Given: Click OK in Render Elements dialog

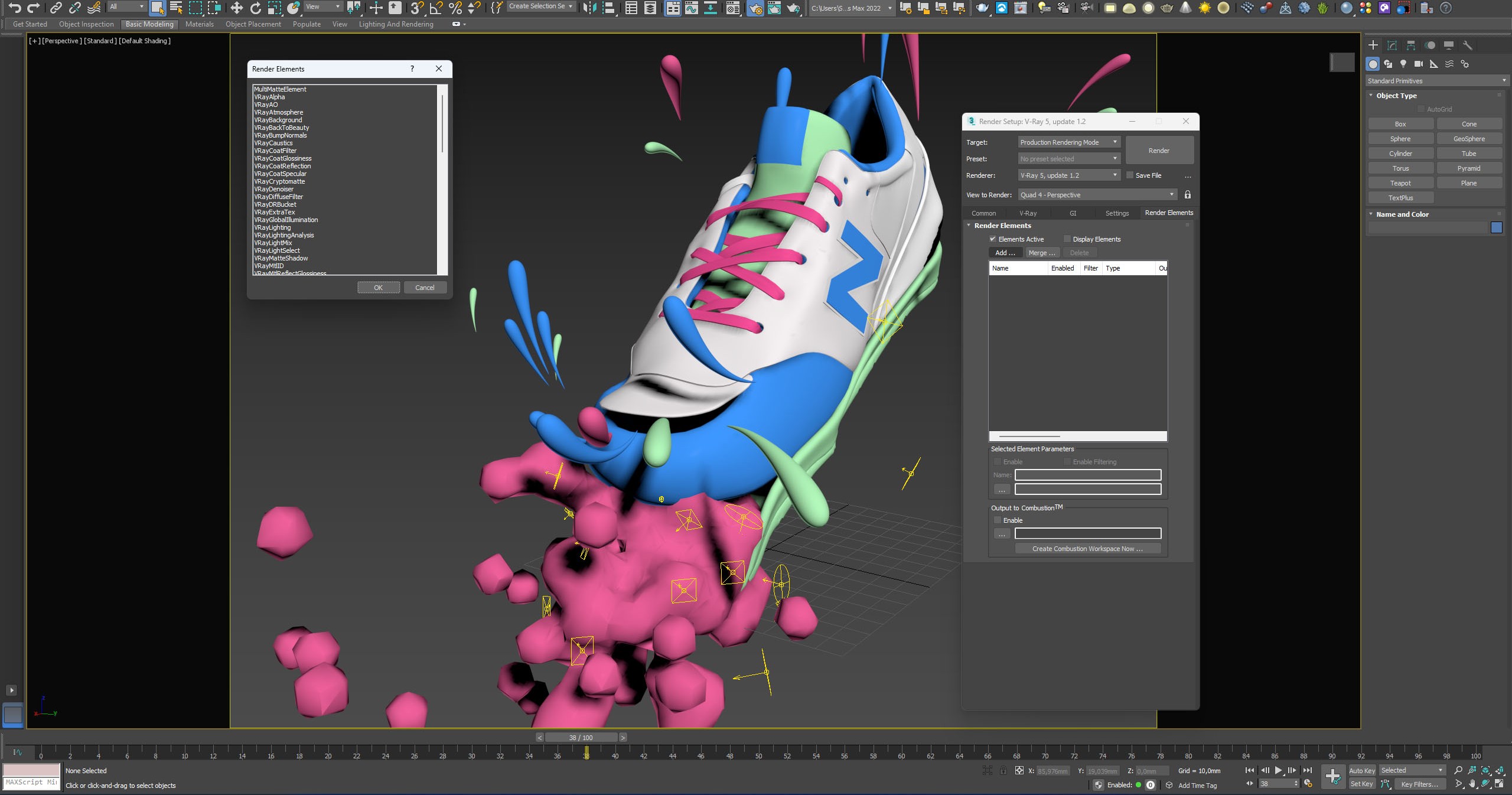Looking at the screenshot, I should 378,288.
